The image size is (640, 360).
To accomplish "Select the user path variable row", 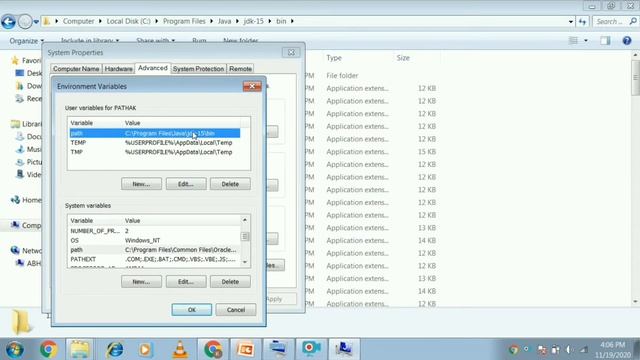I will pyautogui.click(x=155, y=133).
